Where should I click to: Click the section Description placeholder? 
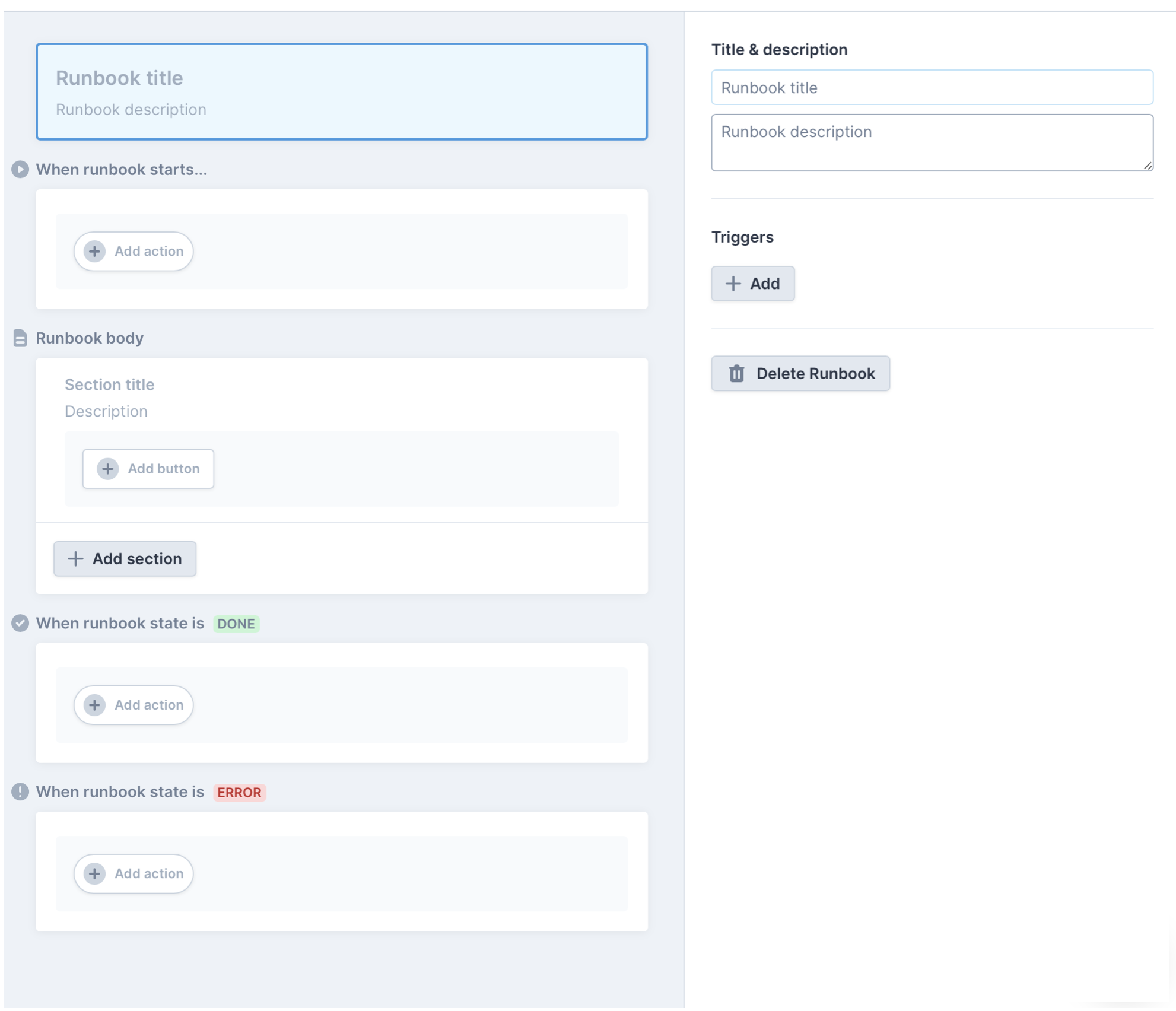(x=106, y=412)
